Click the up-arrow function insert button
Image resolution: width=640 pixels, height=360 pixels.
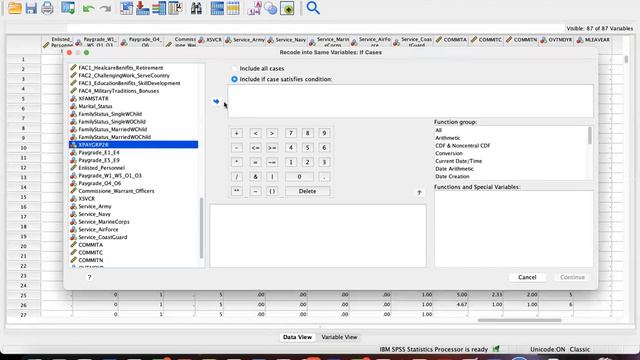pyautogui.click(x=419, y=192)
